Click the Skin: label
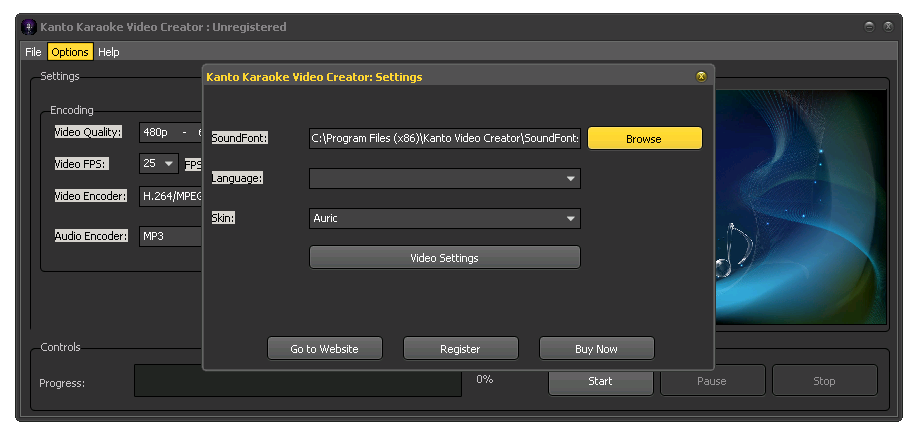Viewport: 924px width, 444px height. click(x=223, y=218)
